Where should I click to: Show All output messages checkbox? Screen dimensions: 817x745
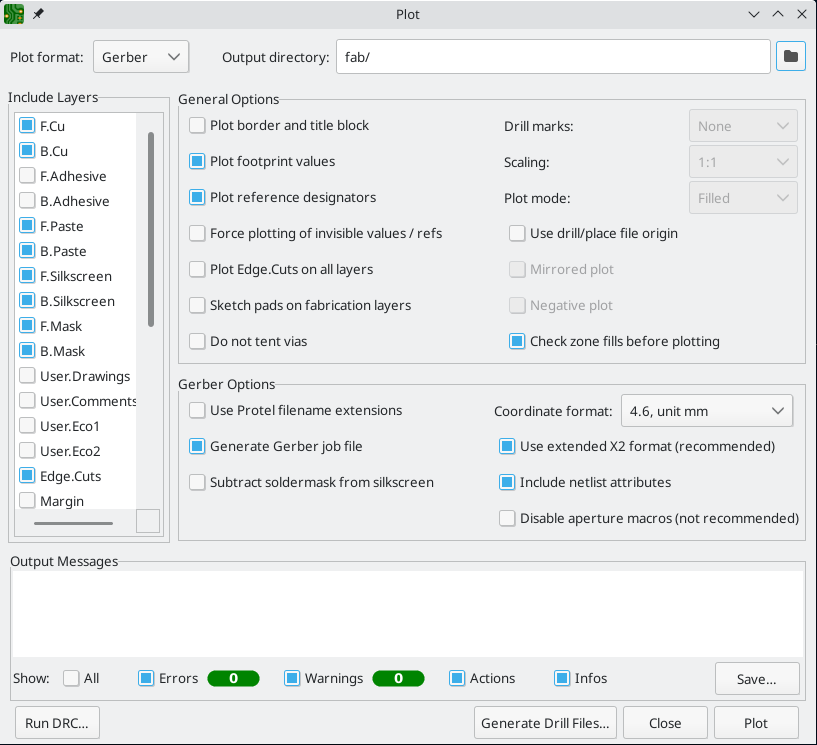point(72,678)
